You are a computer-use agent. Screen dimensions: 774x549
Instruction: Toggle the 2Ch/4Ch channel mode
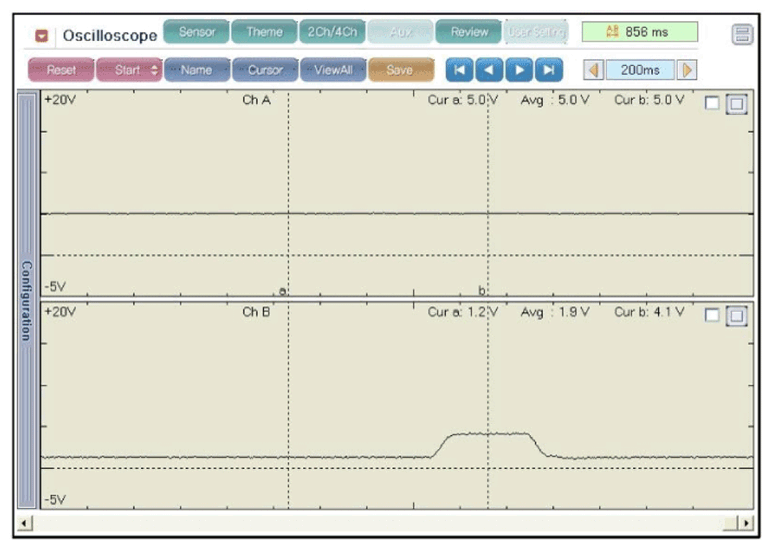coord(331,32)
